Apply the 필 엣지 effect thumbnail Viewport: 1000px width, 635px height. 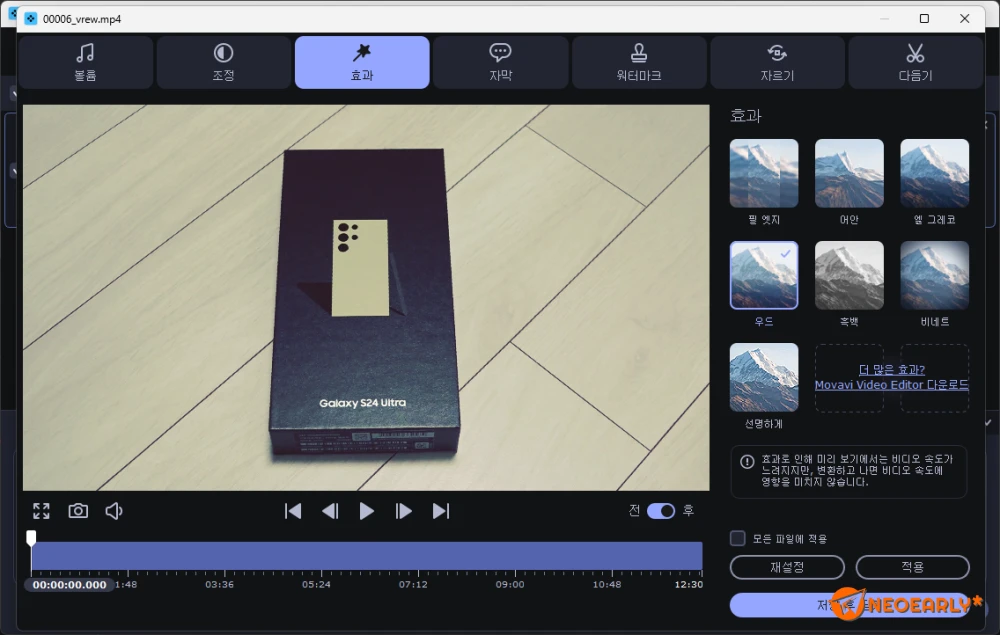tap(764, 173)
